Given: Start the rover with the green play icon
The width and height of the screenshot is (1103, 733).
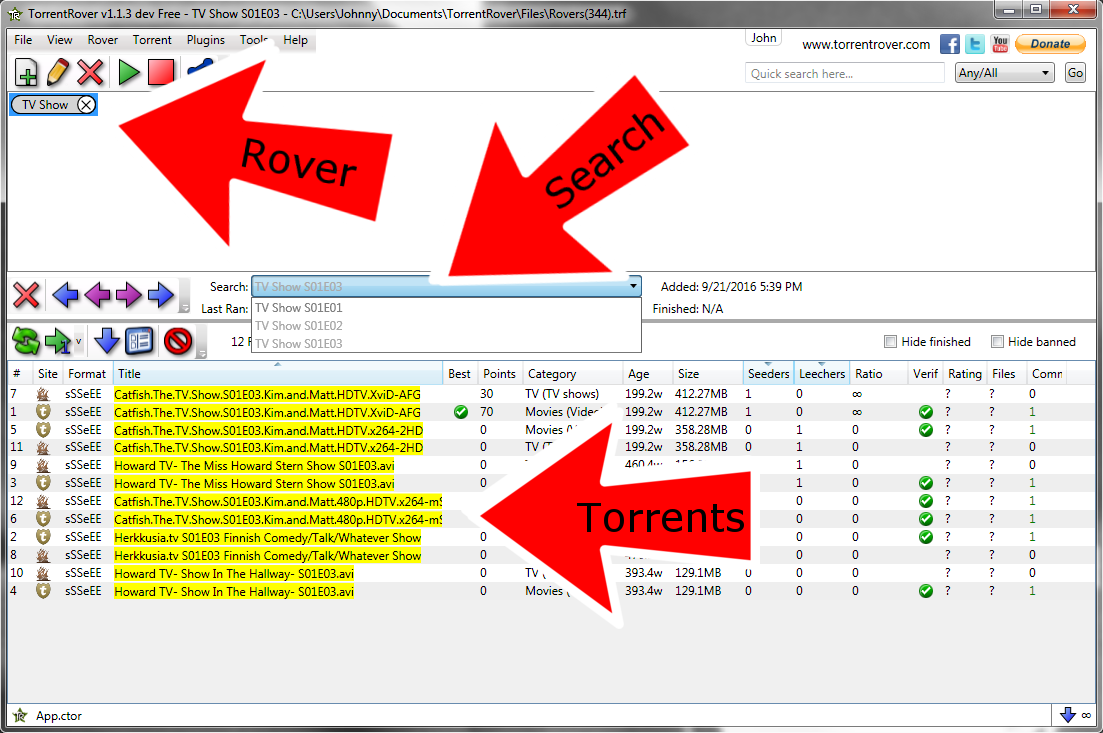Looking at the screenshot, I should pos(129,72).
